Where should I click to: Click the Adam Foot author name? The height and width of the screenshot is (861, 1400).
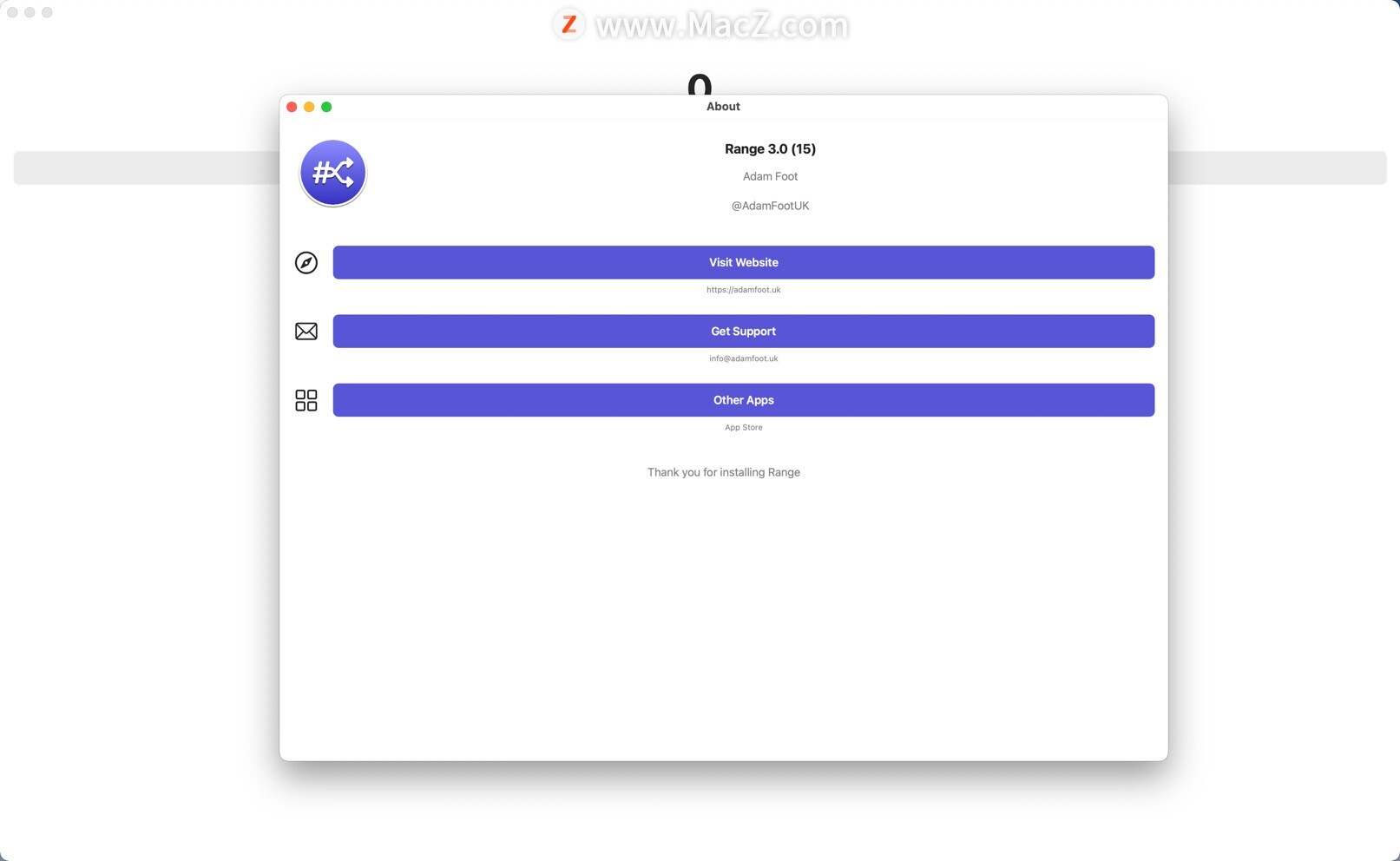coord(770,176)
